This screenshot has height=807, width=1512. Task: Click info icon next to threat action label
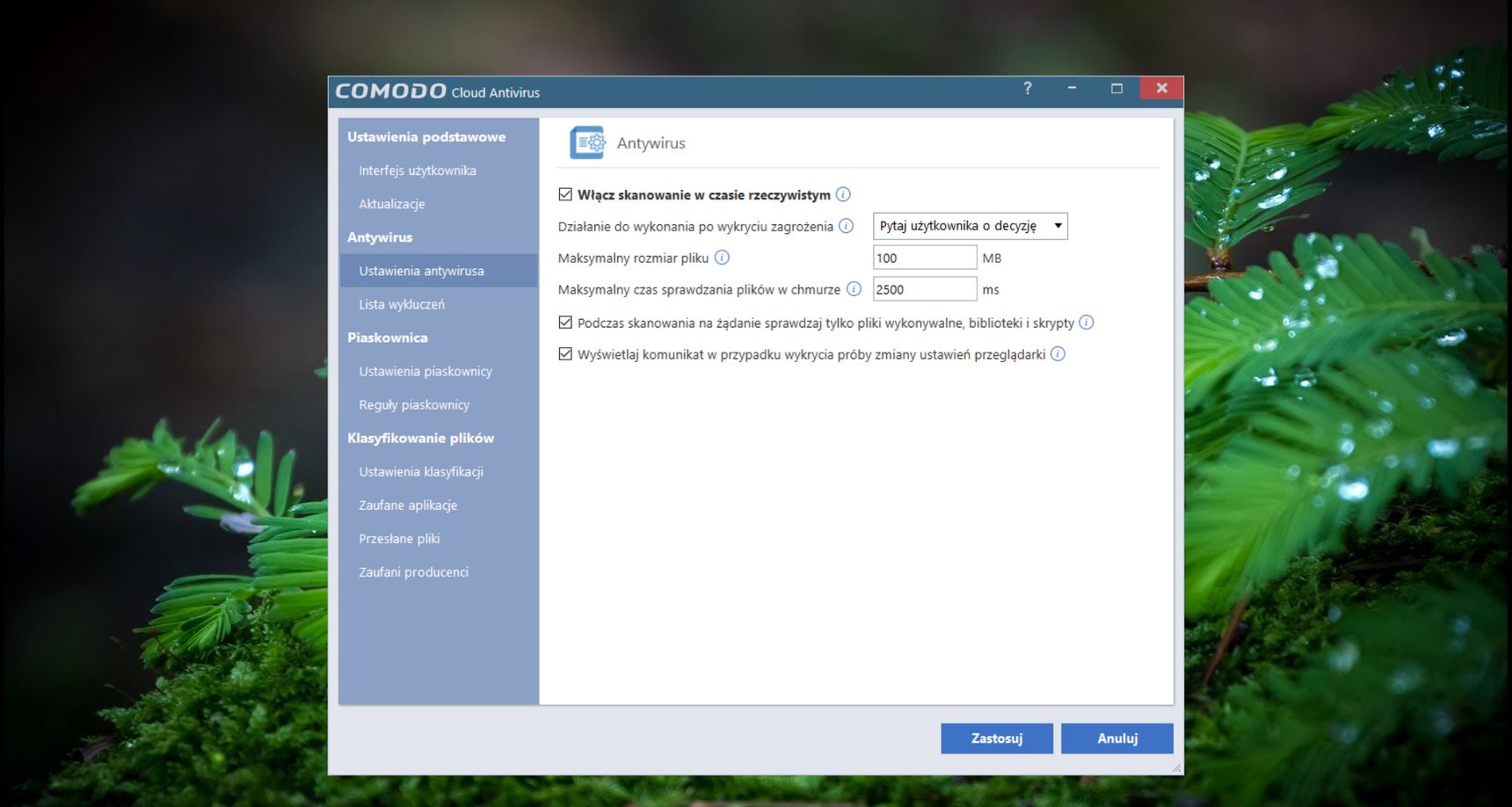click(x=846, y=226)
